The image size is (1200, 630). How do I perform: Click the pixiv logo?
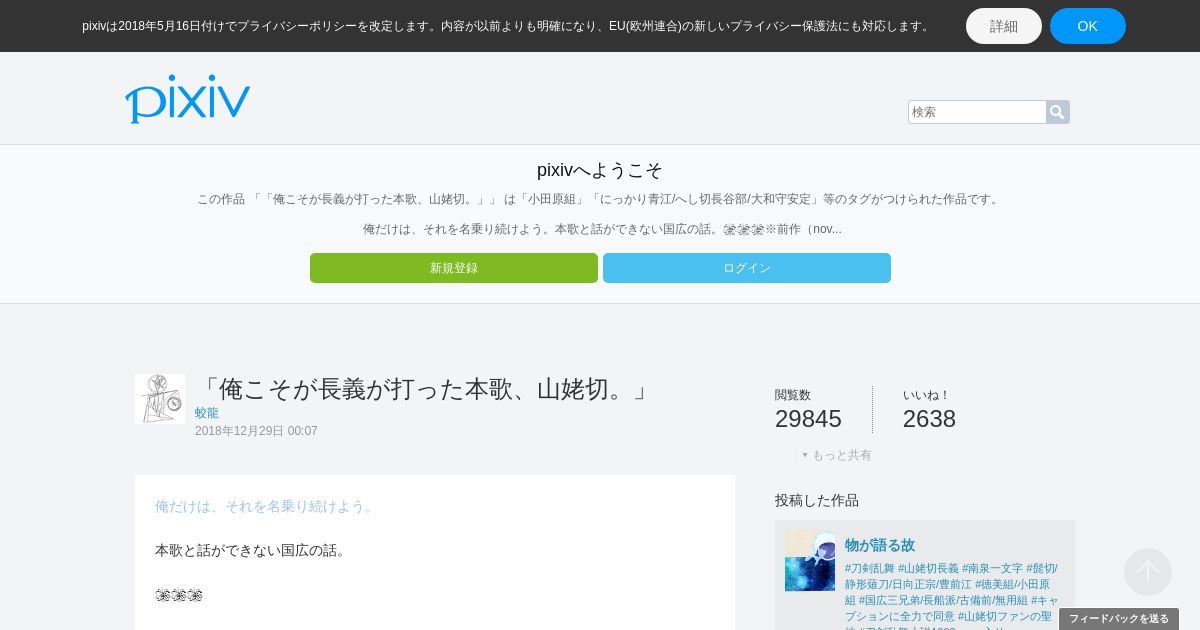pyautogui.click(x=187, y=99)
